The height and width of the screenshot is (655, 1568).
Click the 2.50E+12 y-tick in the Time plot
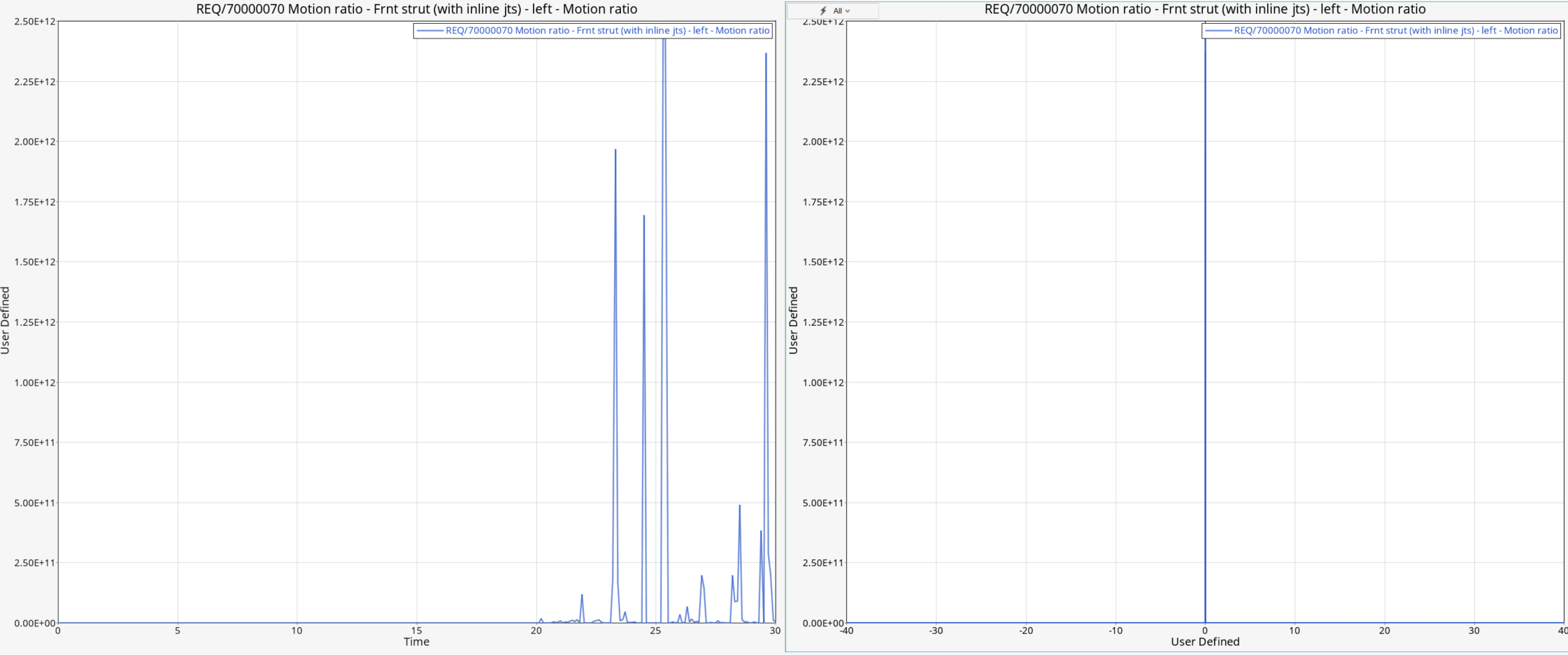[x=35, y=22]
